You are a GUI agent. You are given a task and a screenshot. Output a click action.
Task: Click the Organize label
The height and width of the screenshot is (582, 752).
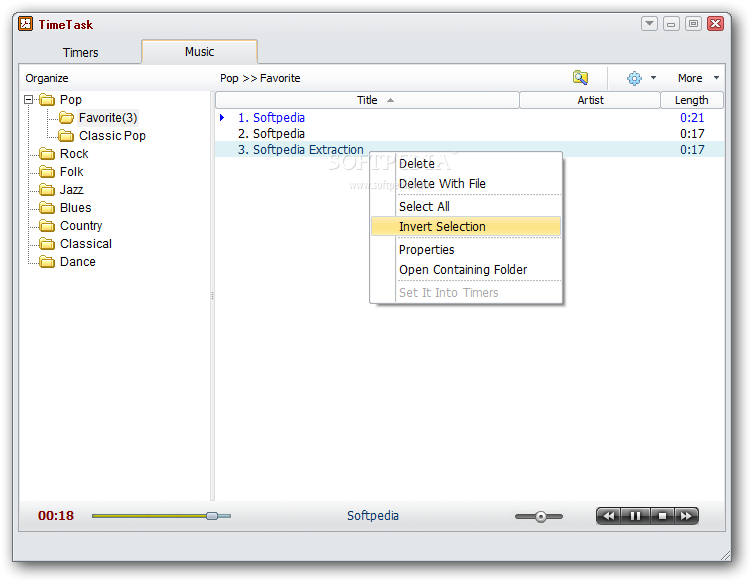[x=47, y=78]
